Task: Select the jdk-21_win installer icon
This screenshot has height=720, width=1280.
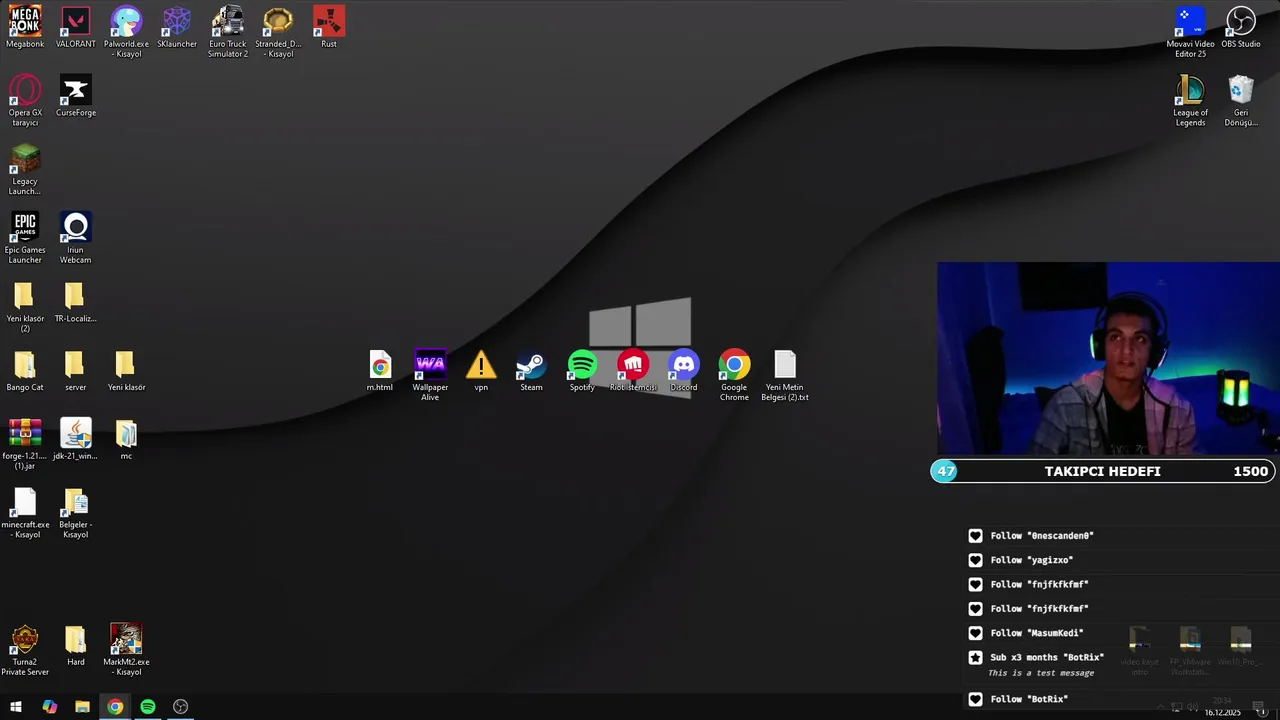Action: 76,440
